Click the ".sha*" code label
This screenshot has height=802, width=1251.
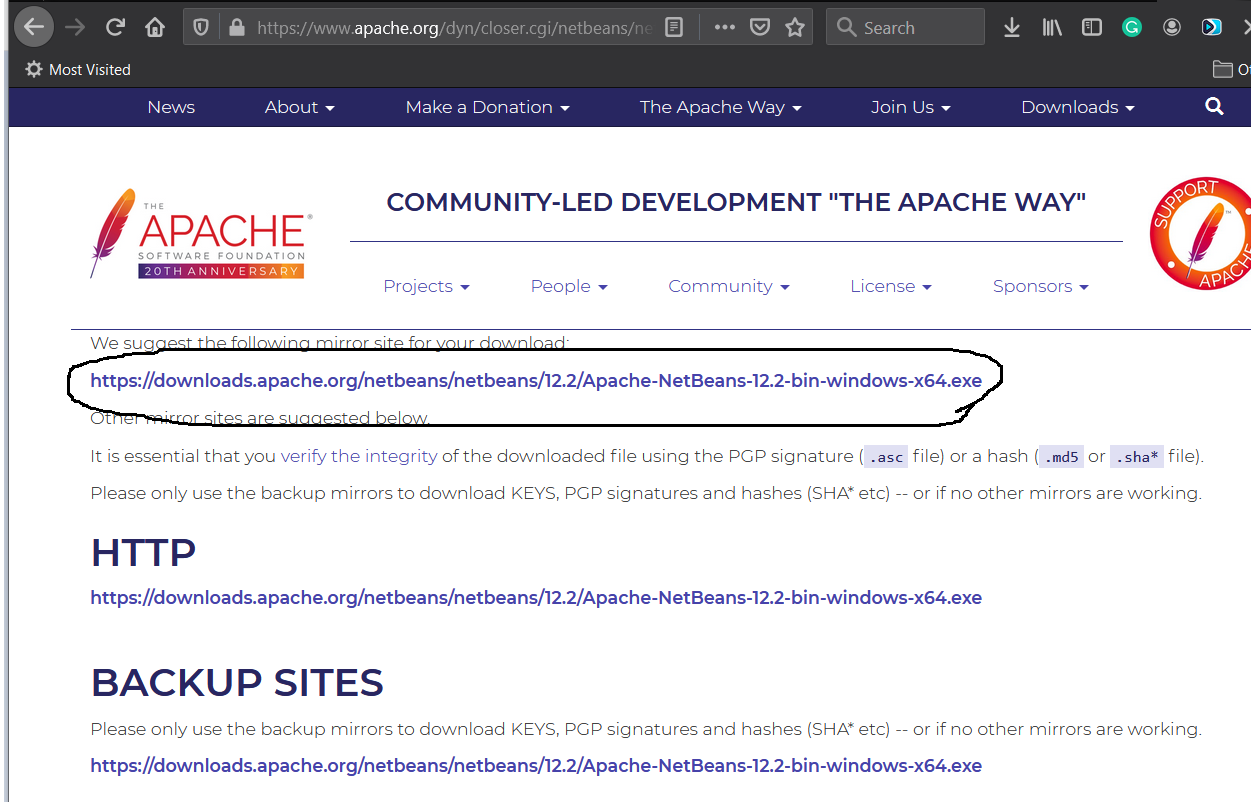click(1137, 457)
